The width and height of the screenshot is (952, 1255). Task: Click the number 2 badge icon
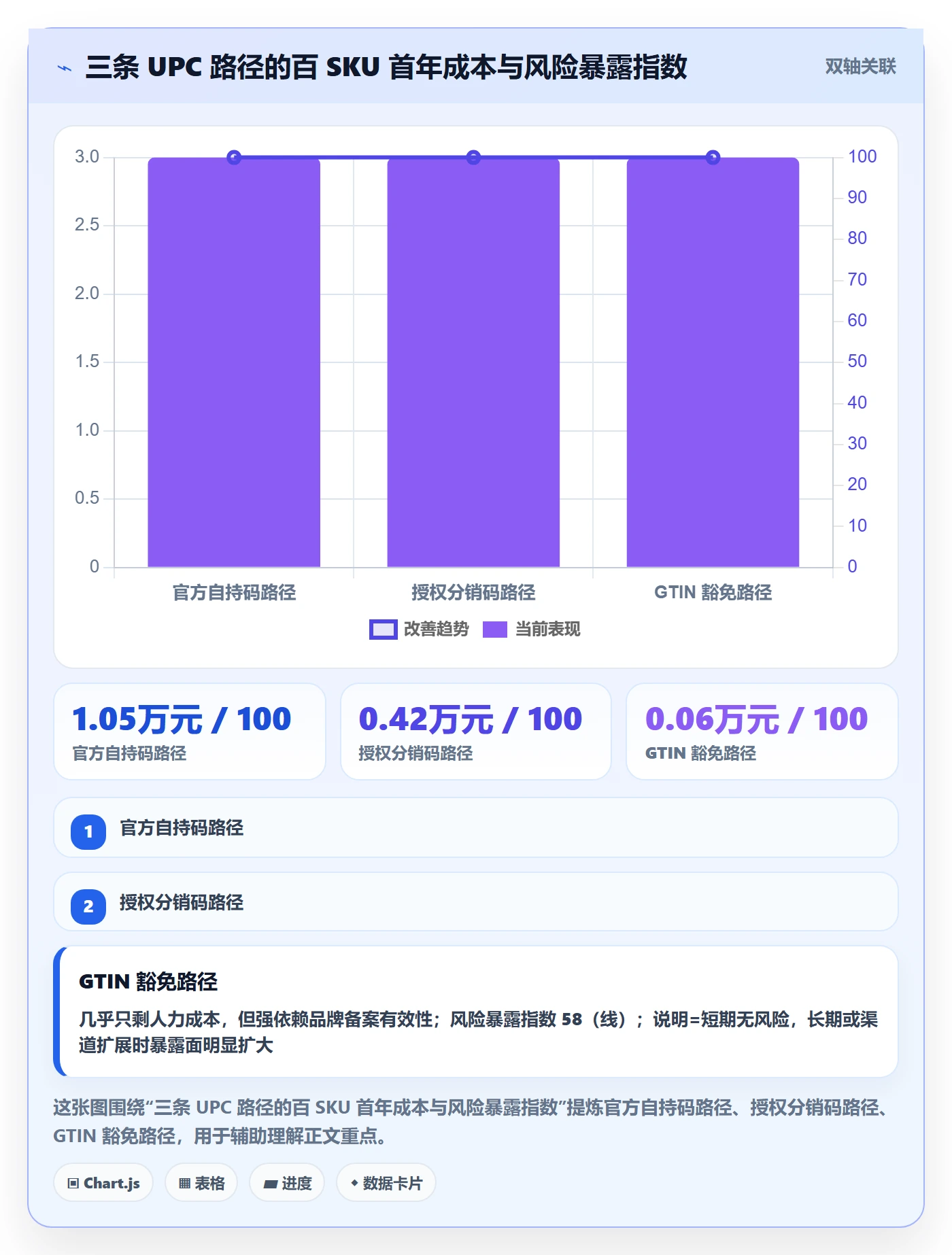tap(88, 906)
